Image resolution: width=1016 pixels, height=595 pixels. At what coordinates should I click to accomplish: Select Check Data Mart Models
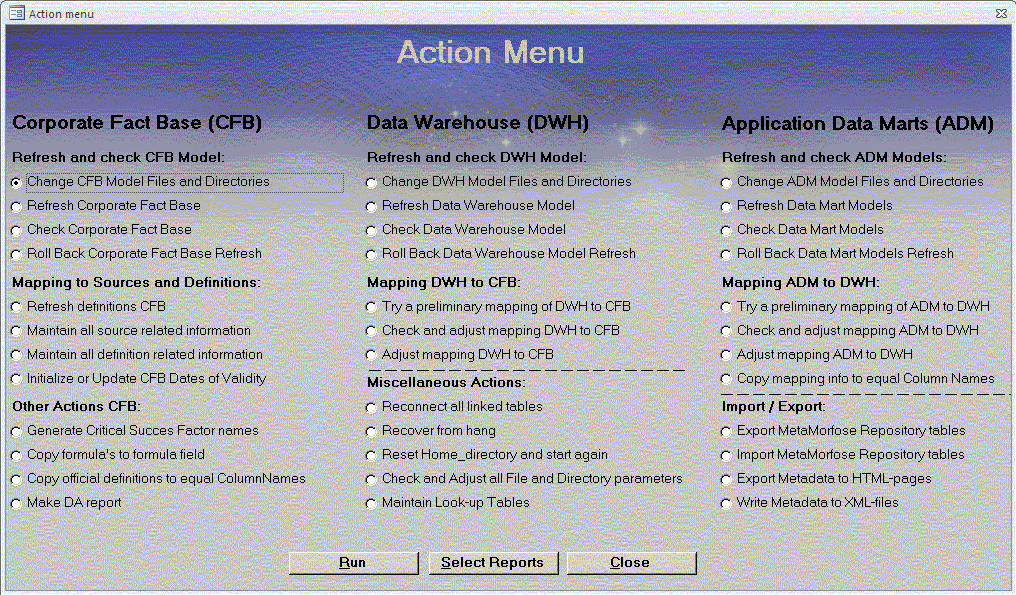tap(726, 231)
